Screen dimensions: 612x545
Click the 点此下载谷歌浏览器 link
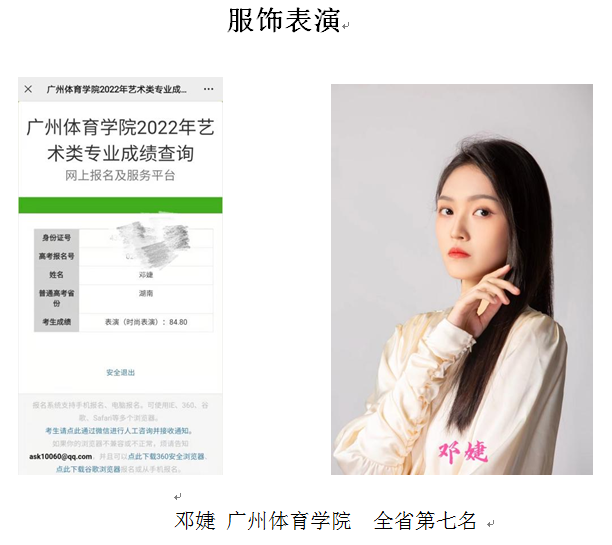pyautogui.click(x=88, y=469)
